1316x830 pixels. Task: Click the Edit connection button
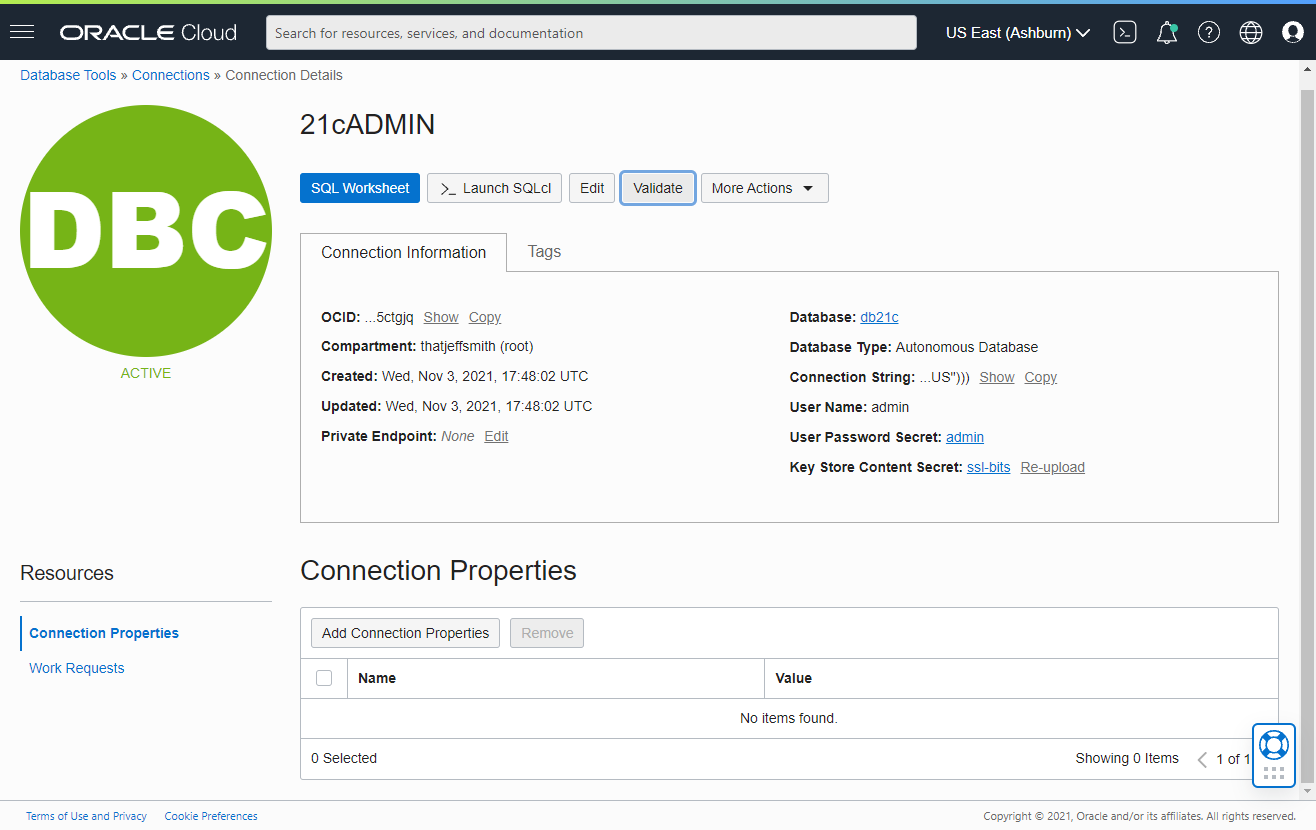[x=592, y=188]
